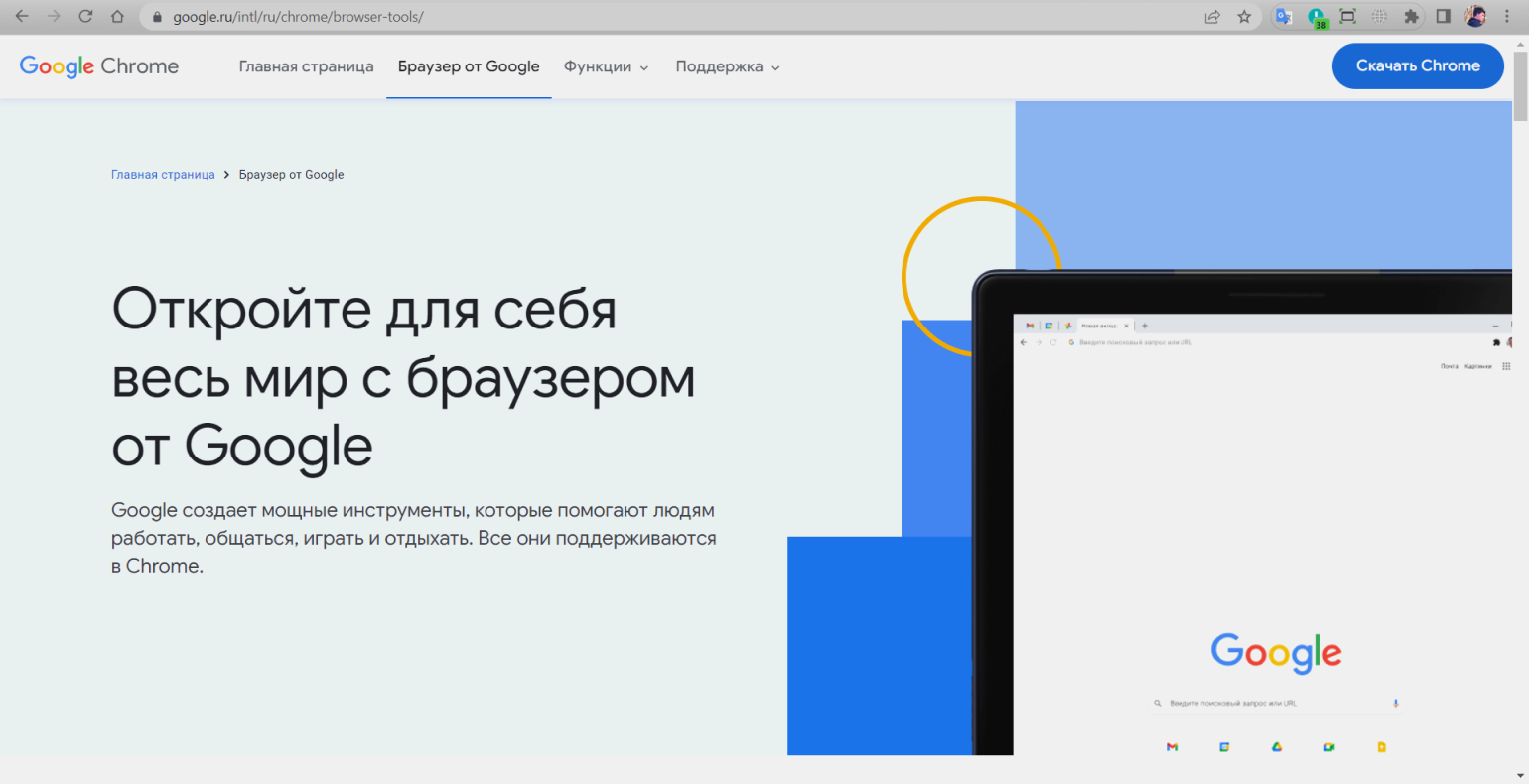The image size is (1529, 784).
Task: Share this page using the share icon
Action: 1212,17
